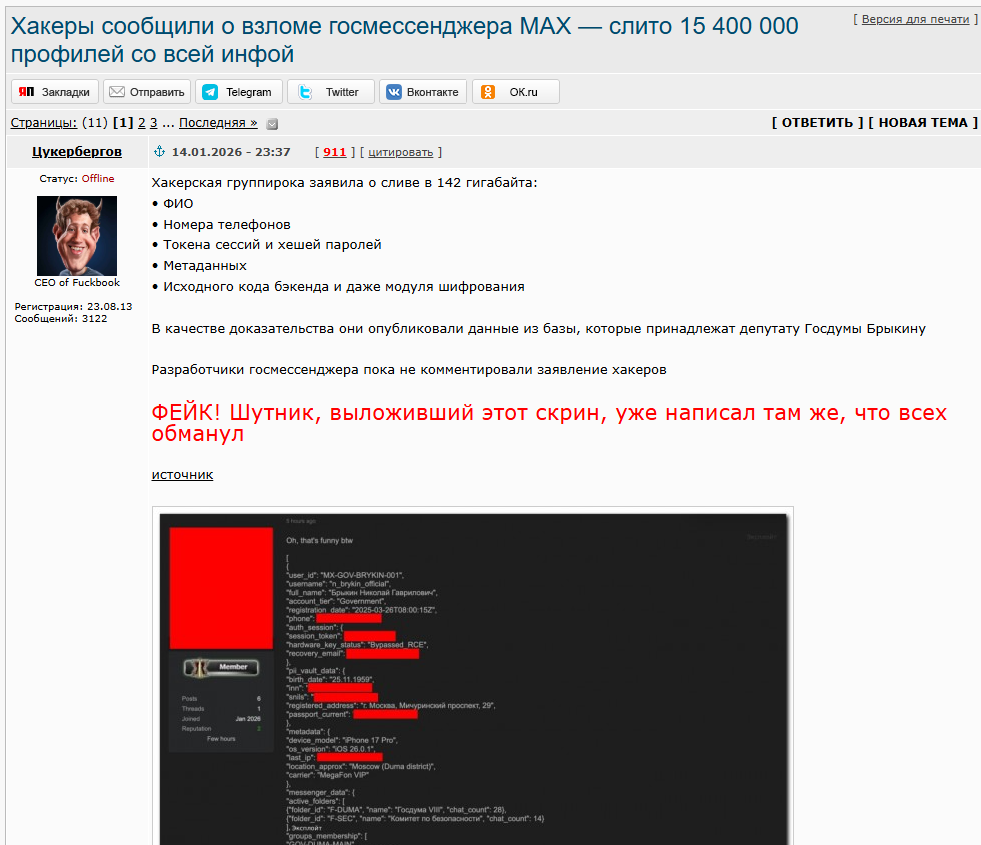Open the источник source link

pos(182,475)
